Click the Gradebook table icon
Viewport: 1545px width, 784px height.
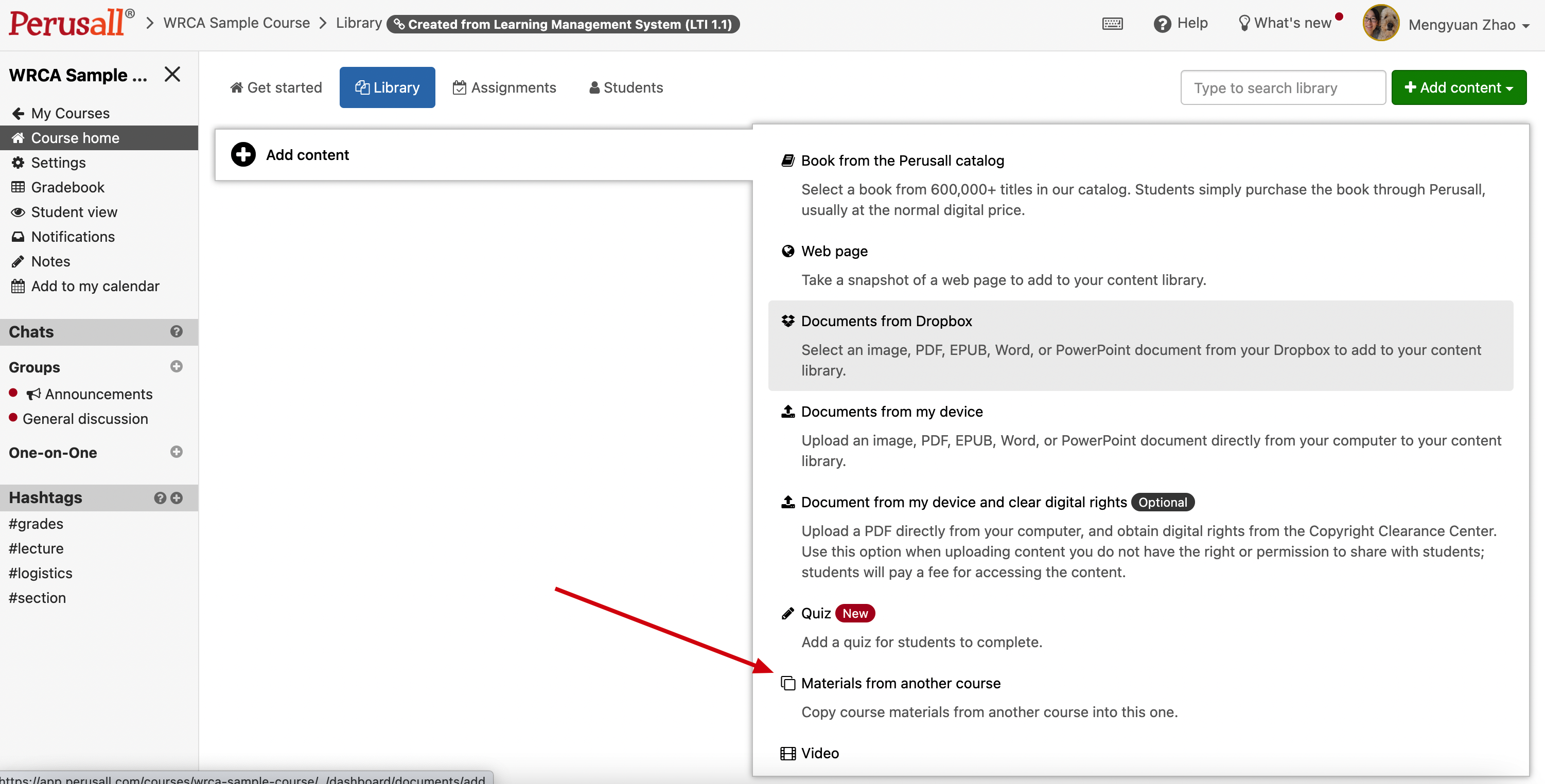click(x=18, y=187)
